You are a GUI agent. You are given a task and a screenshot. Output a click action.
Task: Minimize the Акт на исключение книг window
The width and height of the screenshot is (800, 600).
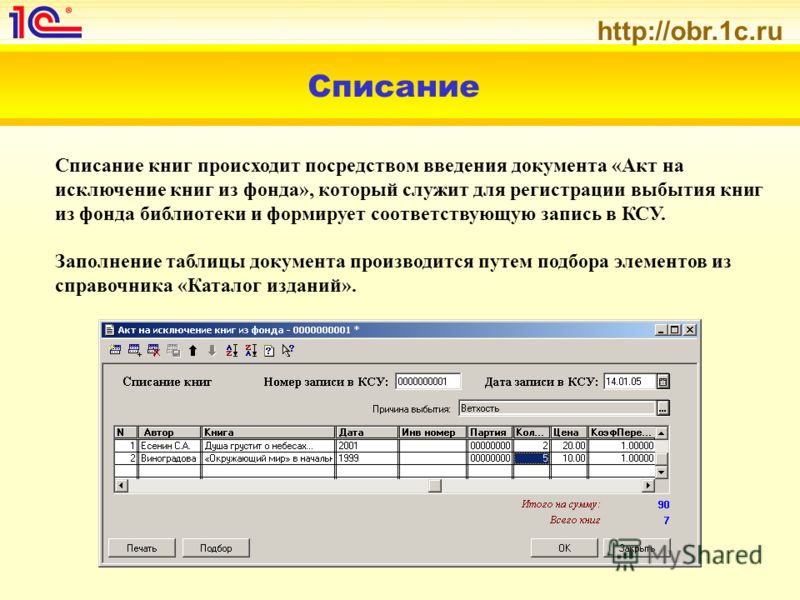pos(661,330)
